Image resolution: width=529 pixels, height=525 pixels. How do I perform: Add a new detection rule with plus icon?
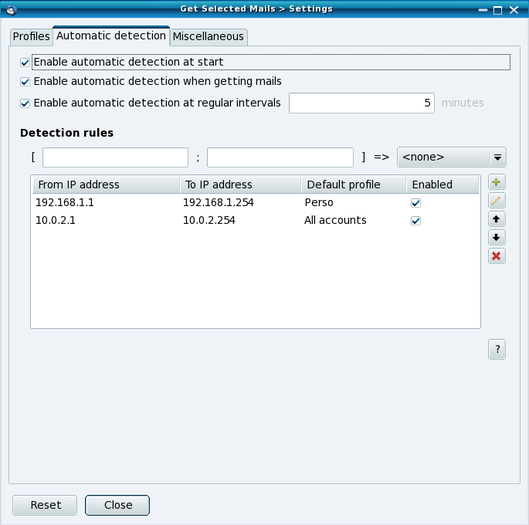tap(496, 183)
